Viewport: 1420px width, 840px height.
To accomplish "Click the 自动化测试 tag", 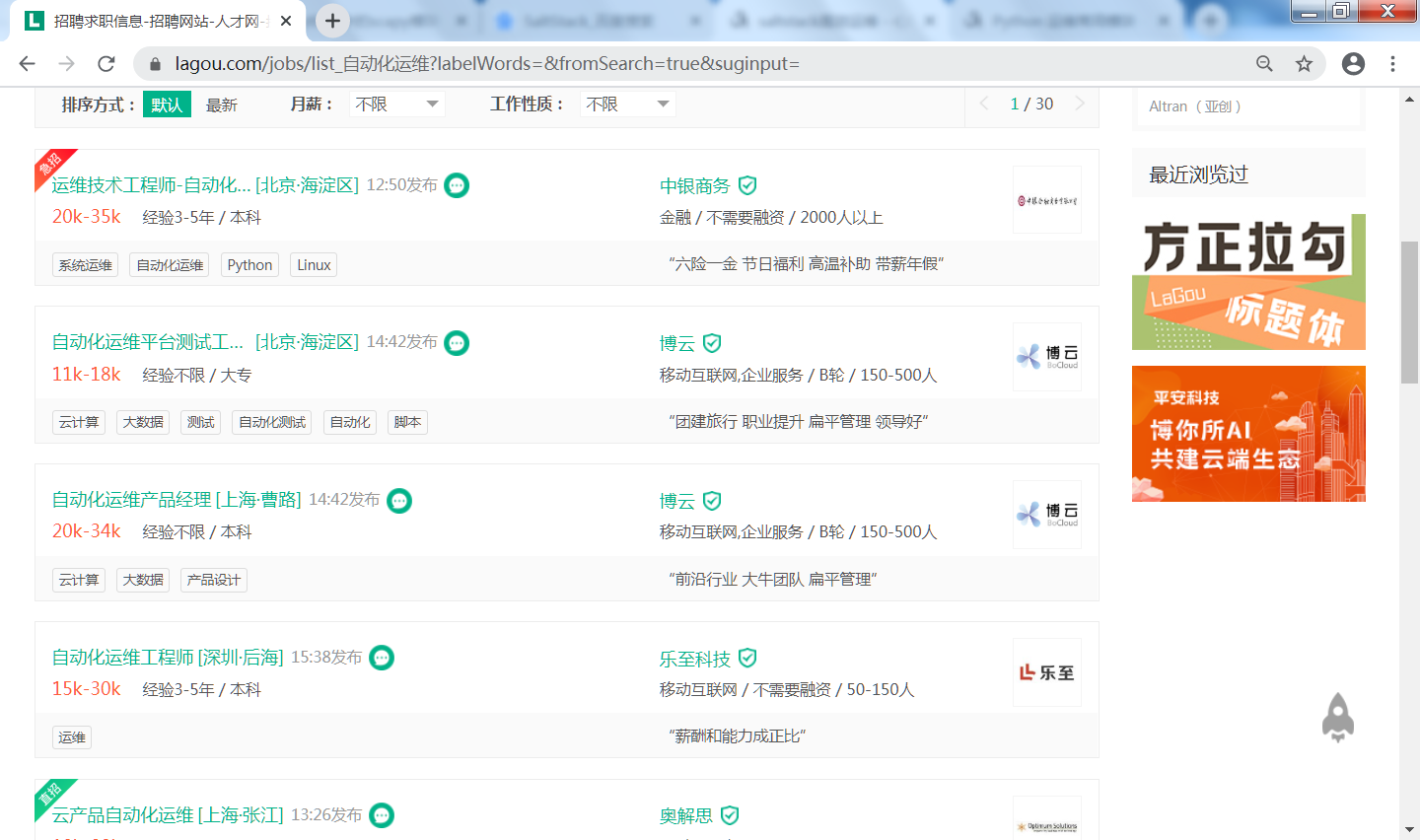I will 272,422.
